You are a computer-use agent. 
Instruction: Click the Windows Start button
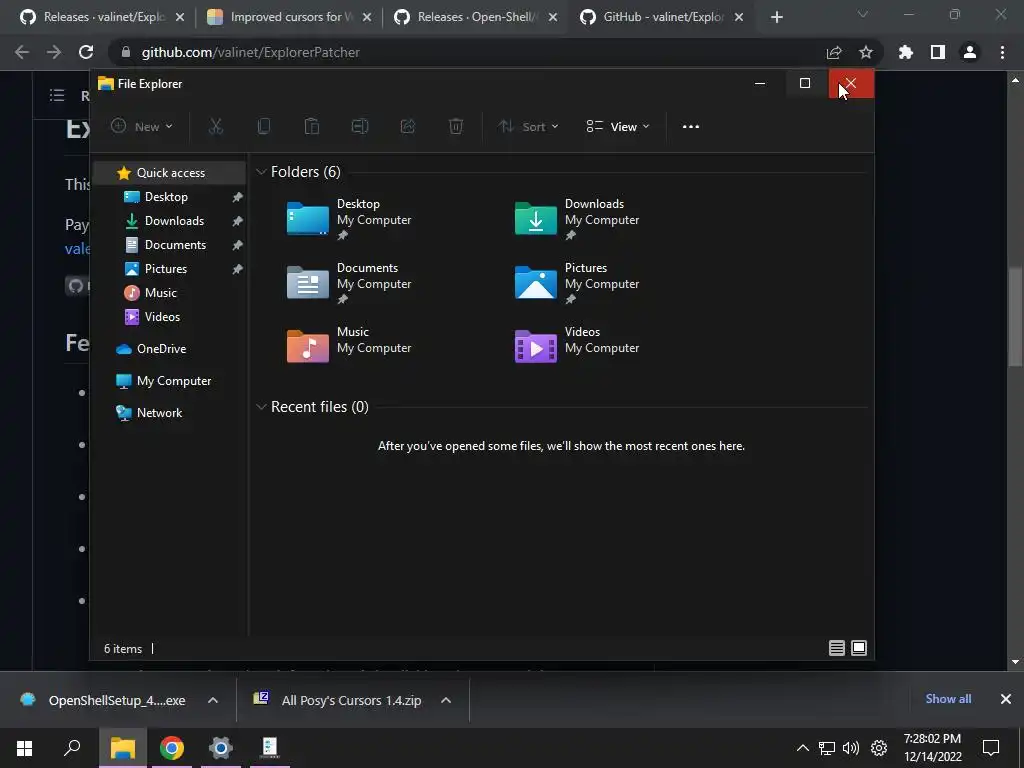click(24, 748)
